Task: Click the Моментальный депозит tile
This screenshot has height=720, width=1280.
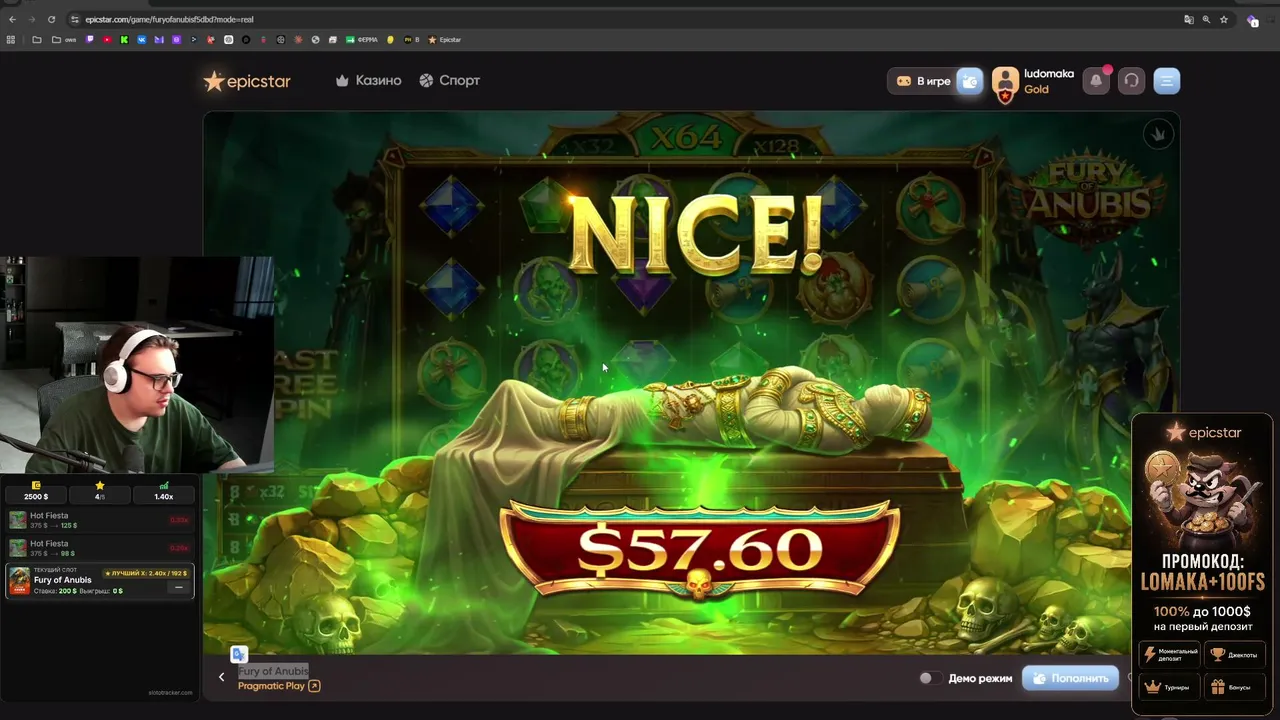Action: [x=1170, y=655]
